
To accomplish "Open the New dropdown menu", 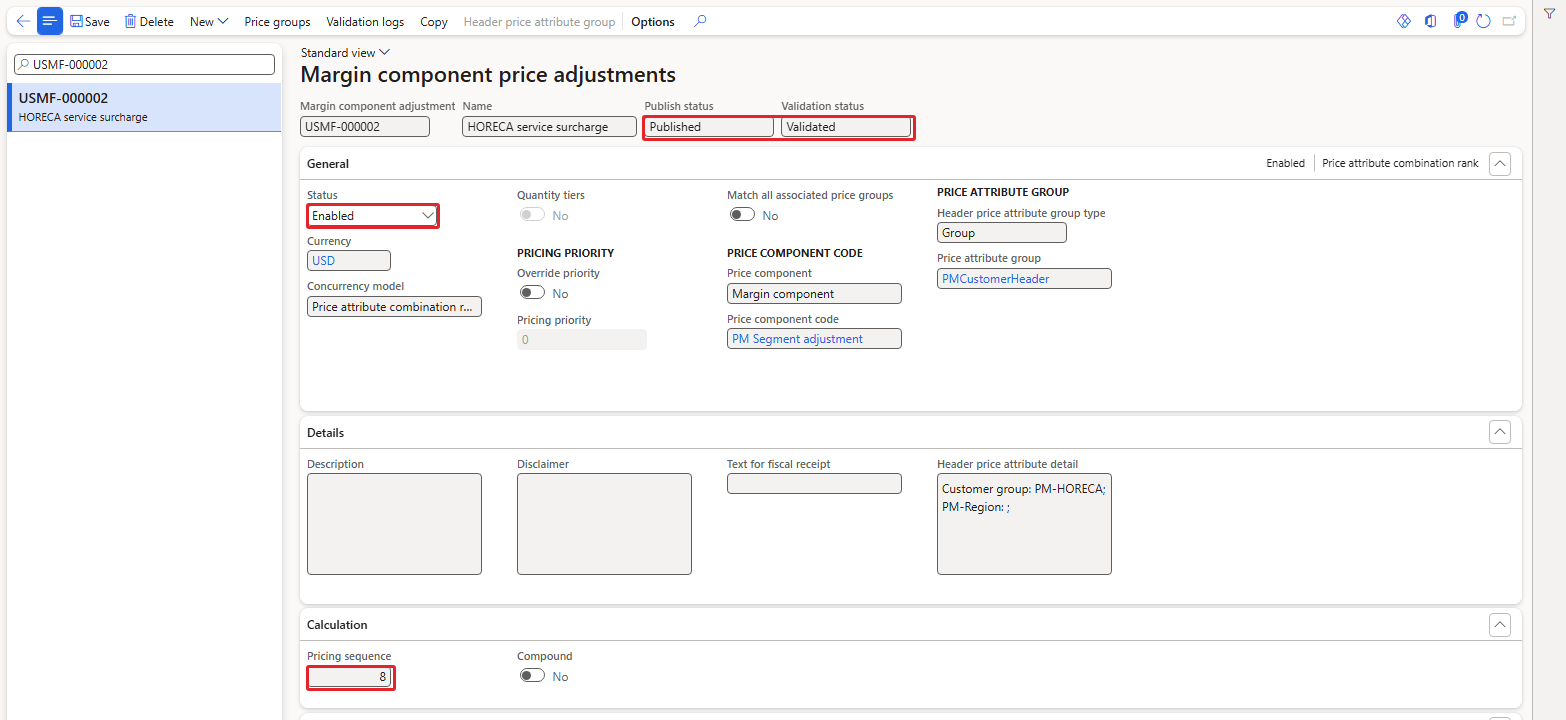I will coord(209,21).
